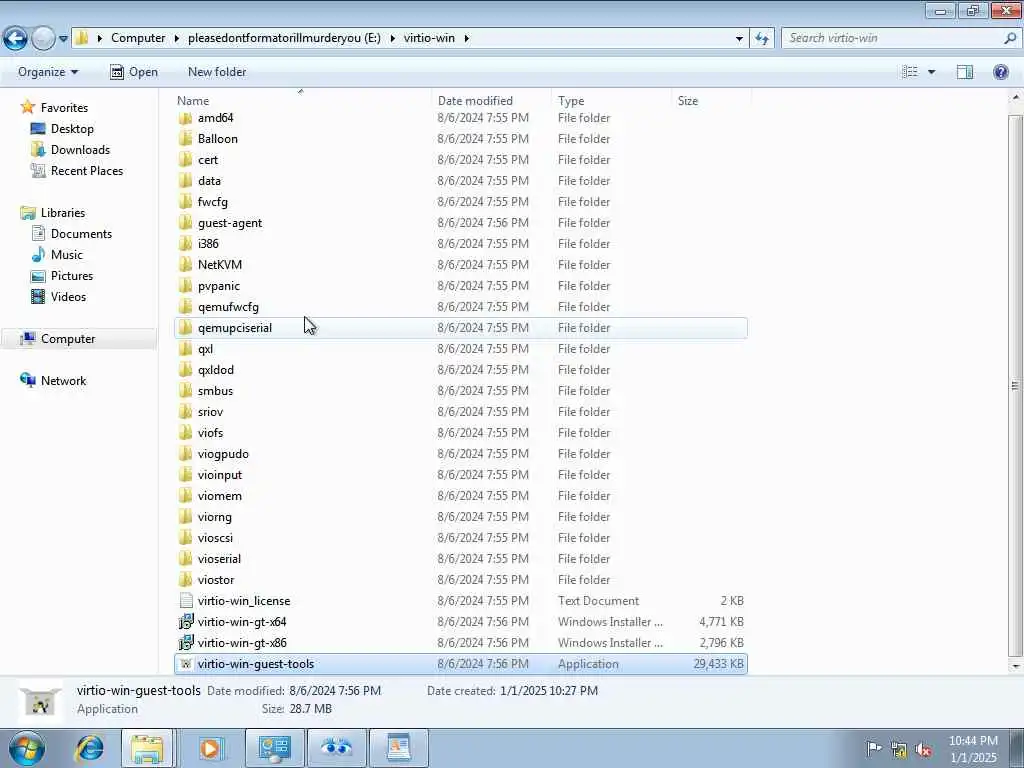1024x768 pixels.
Task: Select Libraries in the navigation pane
Action: pos(63,213)
